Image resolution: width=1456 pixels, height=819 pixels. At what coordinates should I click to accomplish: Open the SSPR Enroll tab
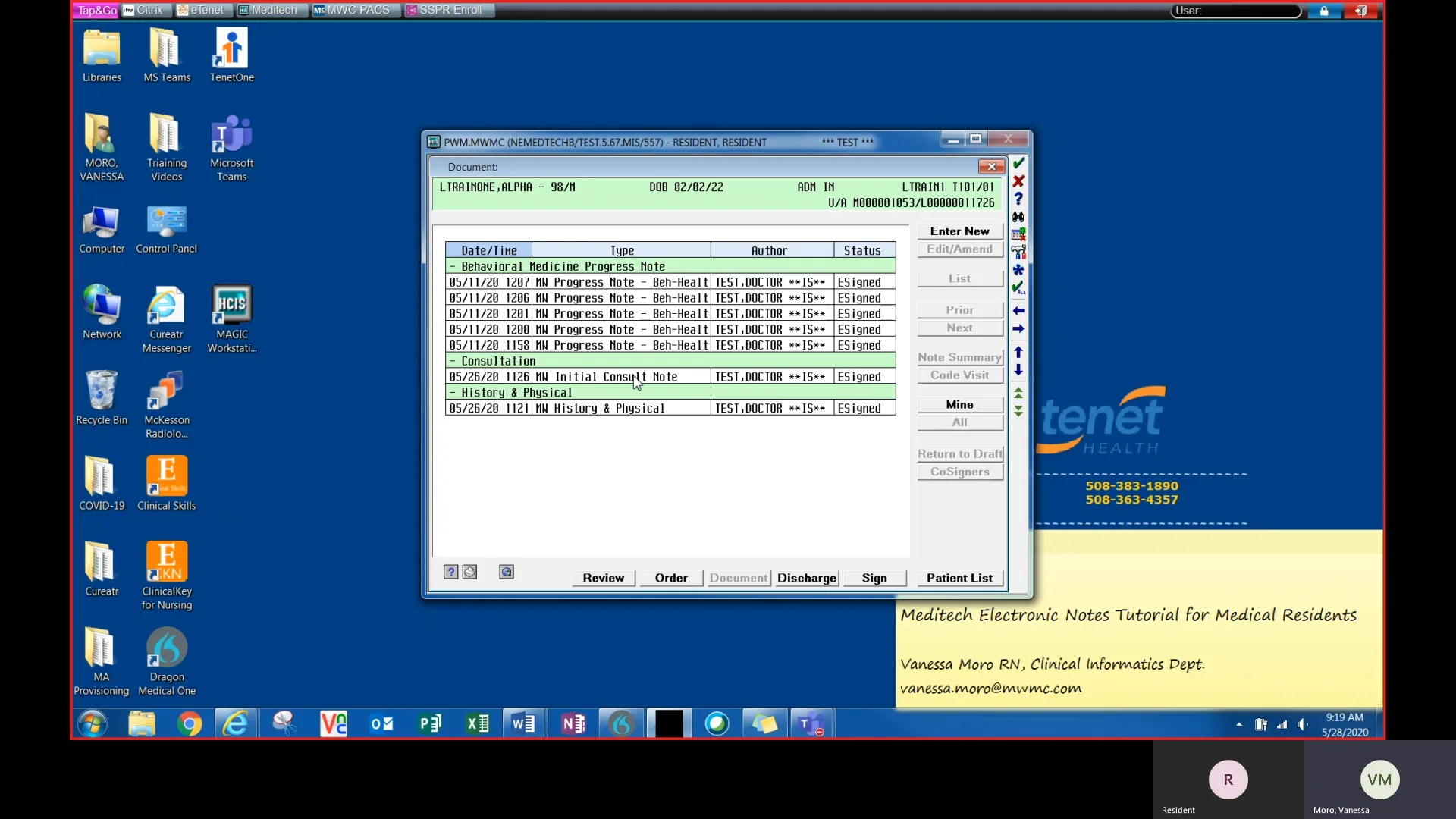pyautogui.click(x=449, y=10)
